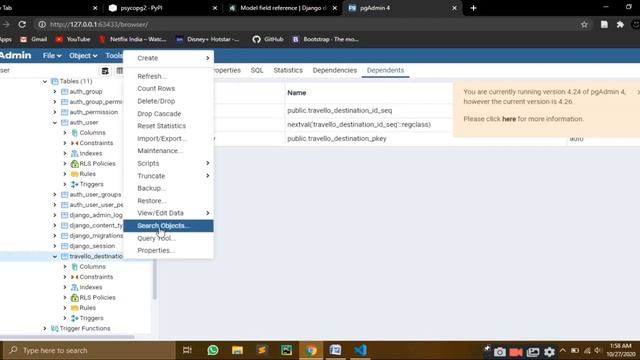
Task: Click the view data grid icon
Action: 120,71
